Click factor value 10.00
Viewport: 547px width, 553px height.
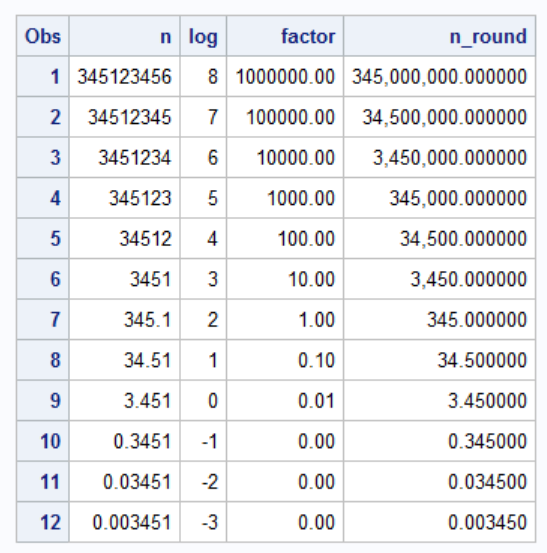pyautogui.click(x=285, y=279)
